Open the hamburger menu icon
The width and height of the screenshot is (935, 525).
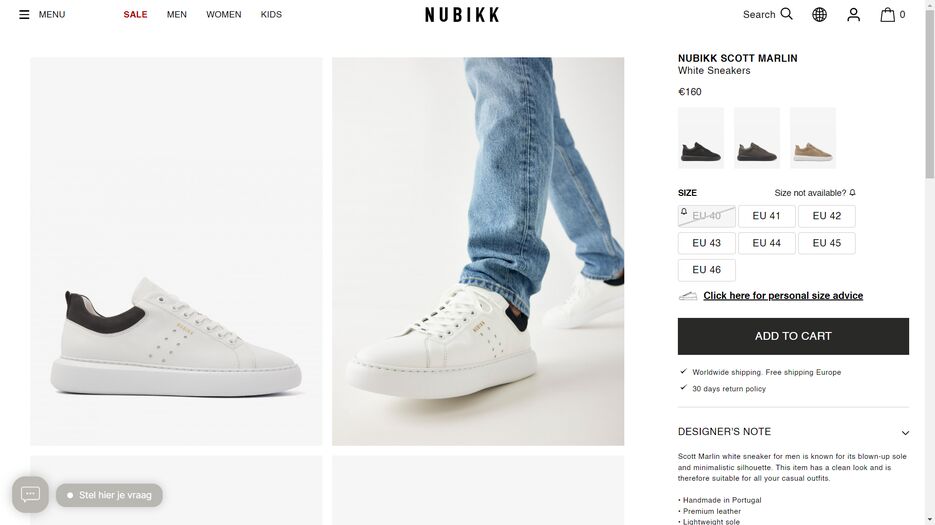[x=24, y=14]
